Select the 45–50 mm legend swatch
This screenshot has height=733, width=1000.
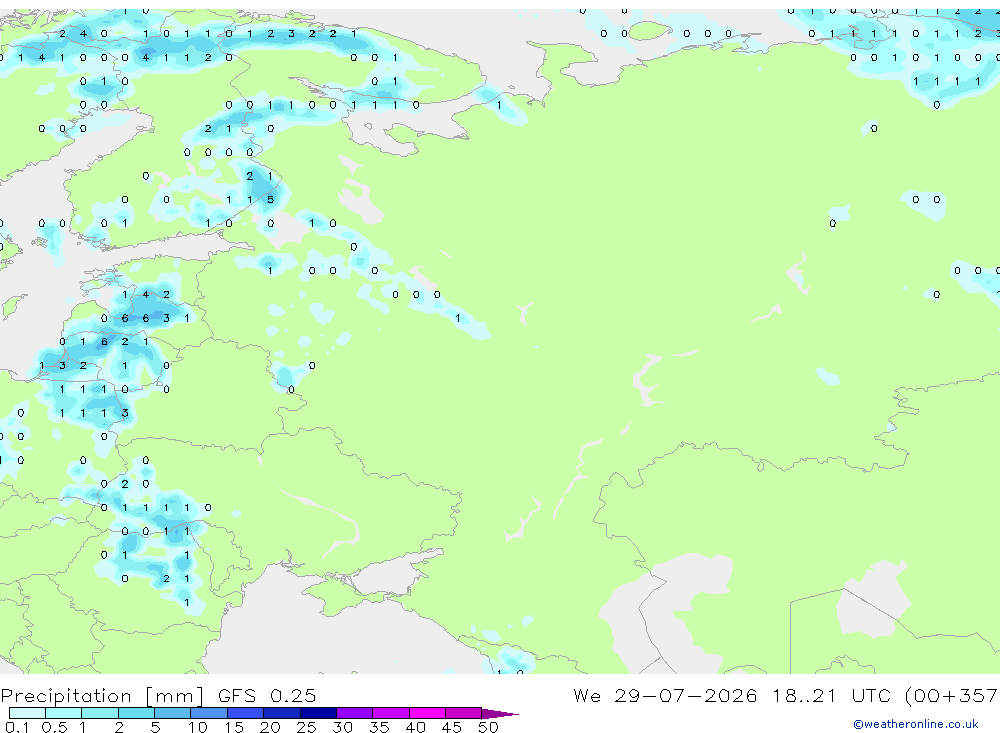(464, 713)
